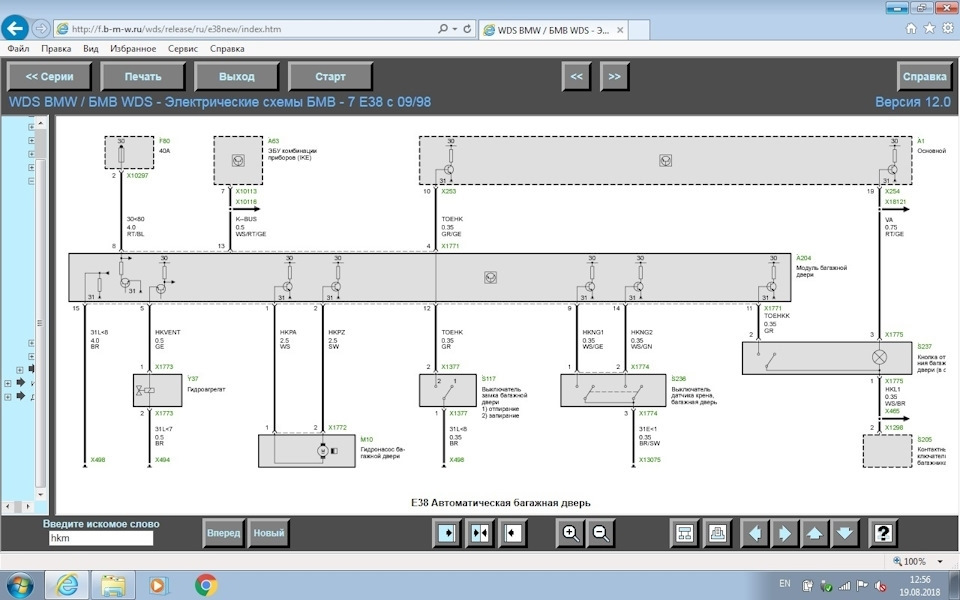Click the << Серии button
The height and width of the screenshot is (600, 960).
pyautogui.click(x=49, y=77)
